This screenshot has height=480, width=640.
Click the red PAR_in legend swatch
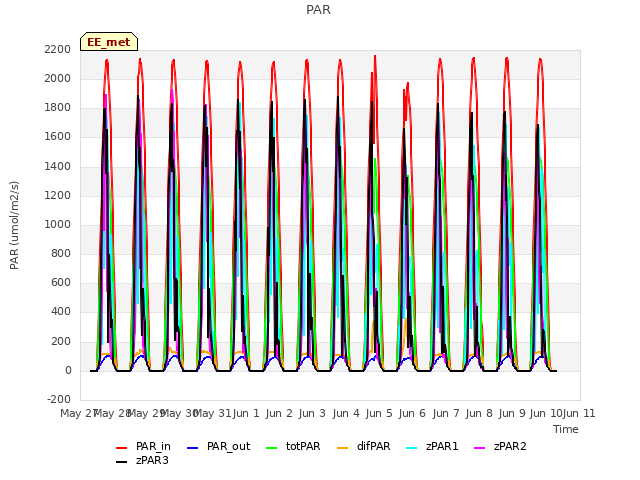tap(122, 448)
